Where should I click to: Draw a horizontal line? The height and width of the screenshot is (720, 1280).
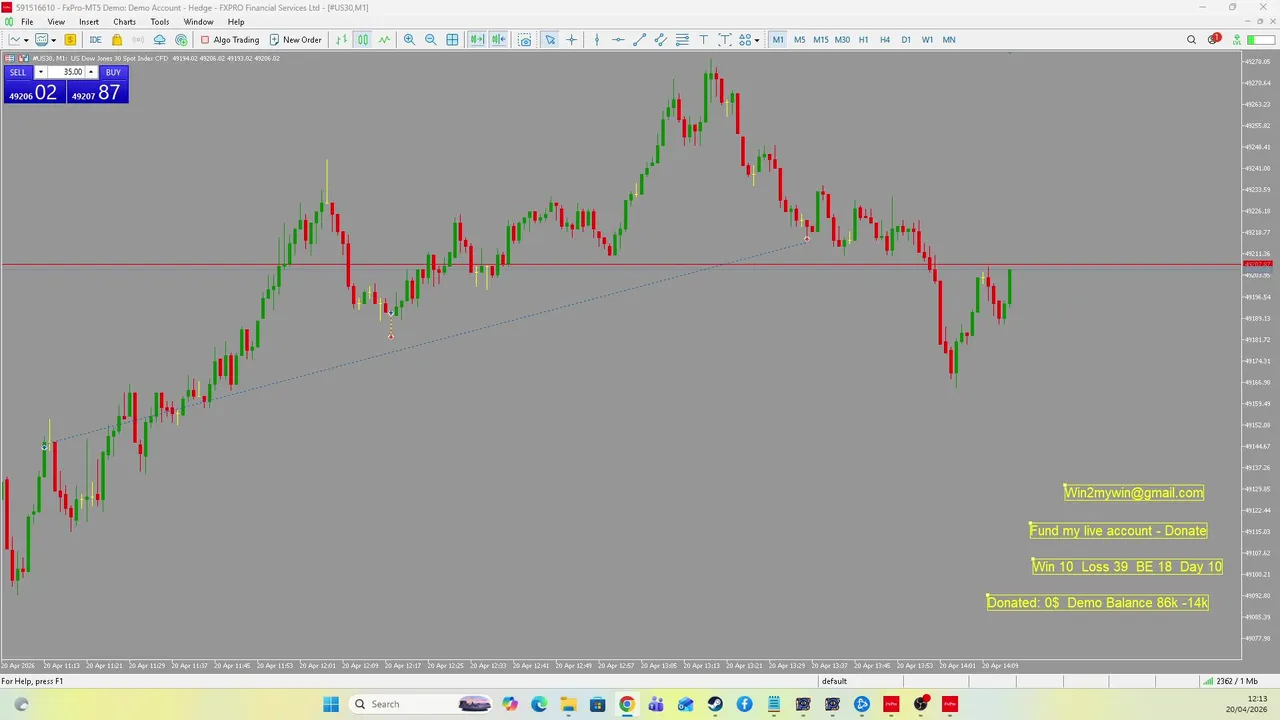point(618,40)
